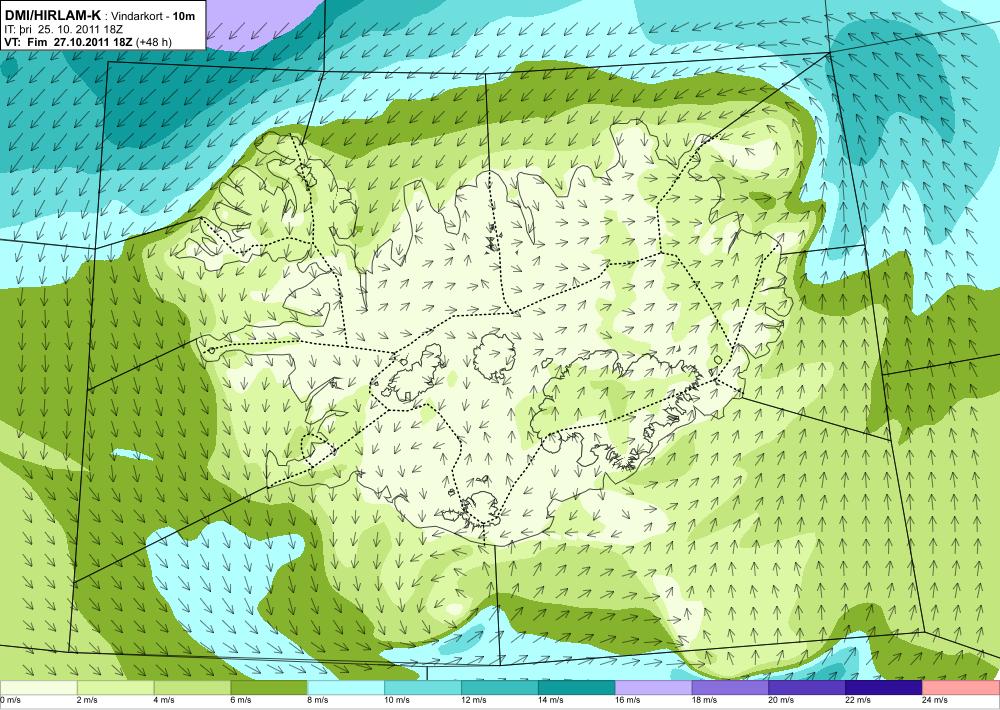Pick the dark navy 22 to 24 m/s swatch
This screenshot has height=710, width=1000.
tap(884, 688)
